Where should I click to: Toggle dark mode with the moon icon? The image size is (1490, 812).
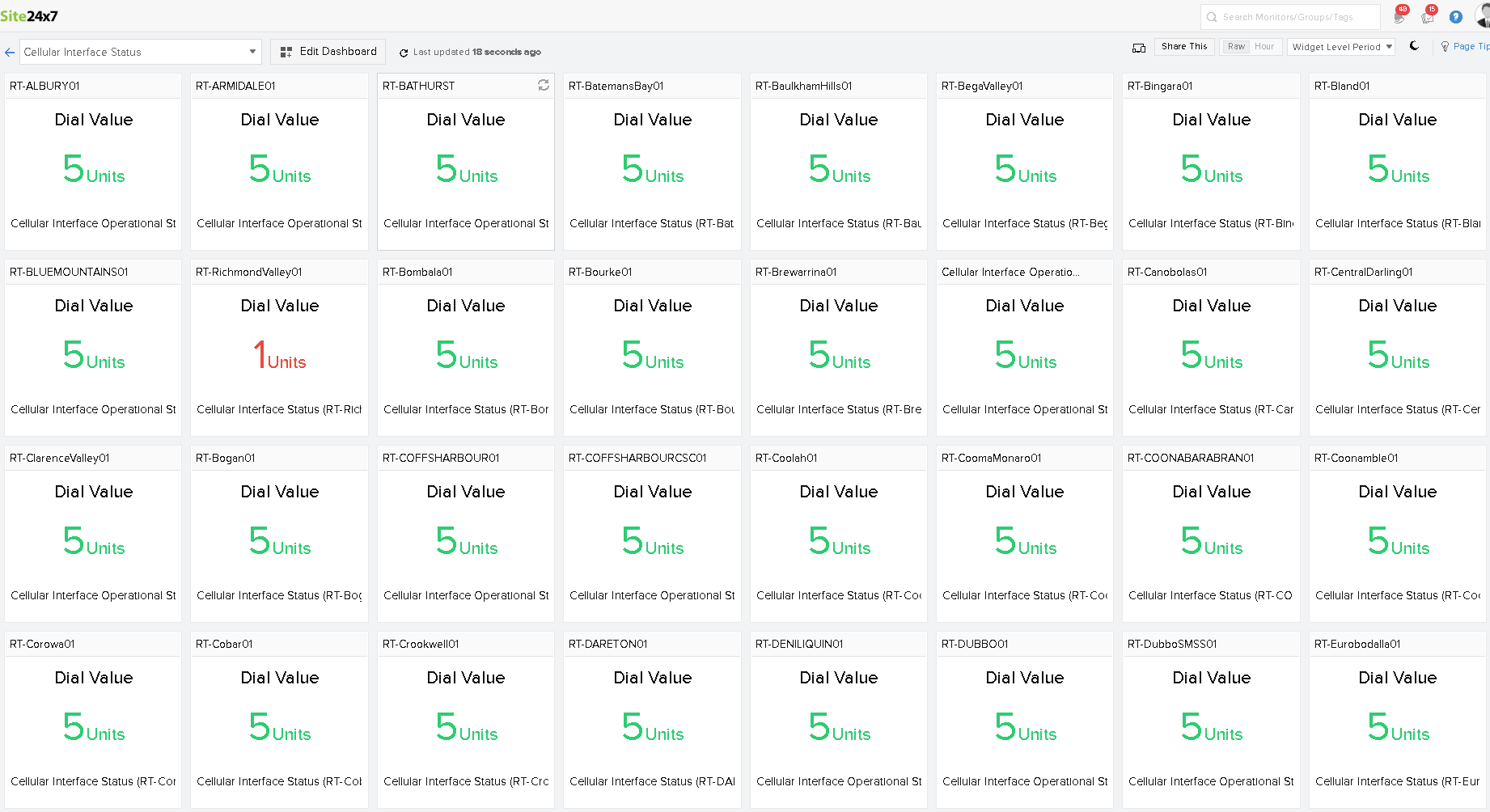click(1414, 46)
